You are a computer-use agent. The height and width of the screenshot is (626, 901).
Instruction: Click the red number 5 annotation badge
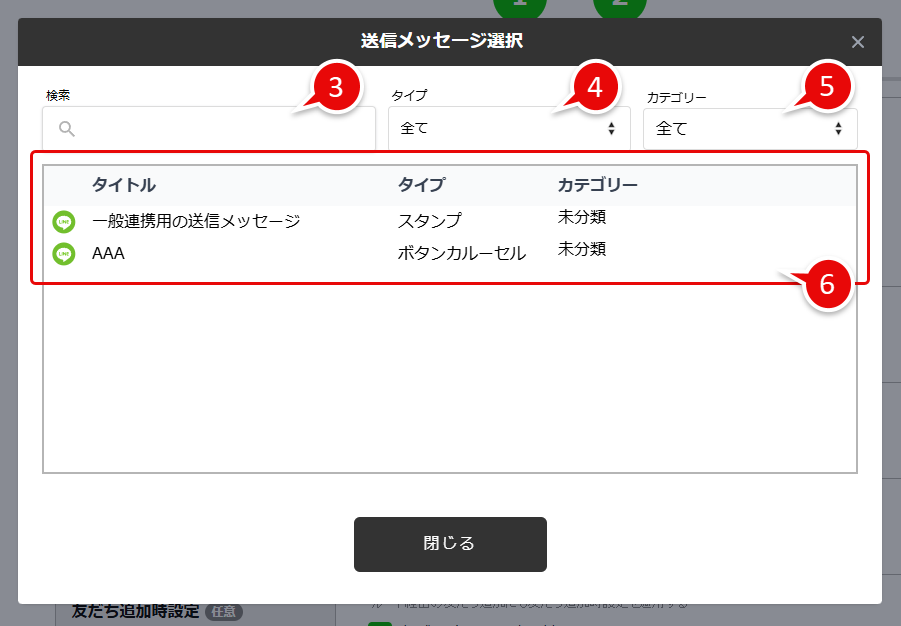[826, 87]
